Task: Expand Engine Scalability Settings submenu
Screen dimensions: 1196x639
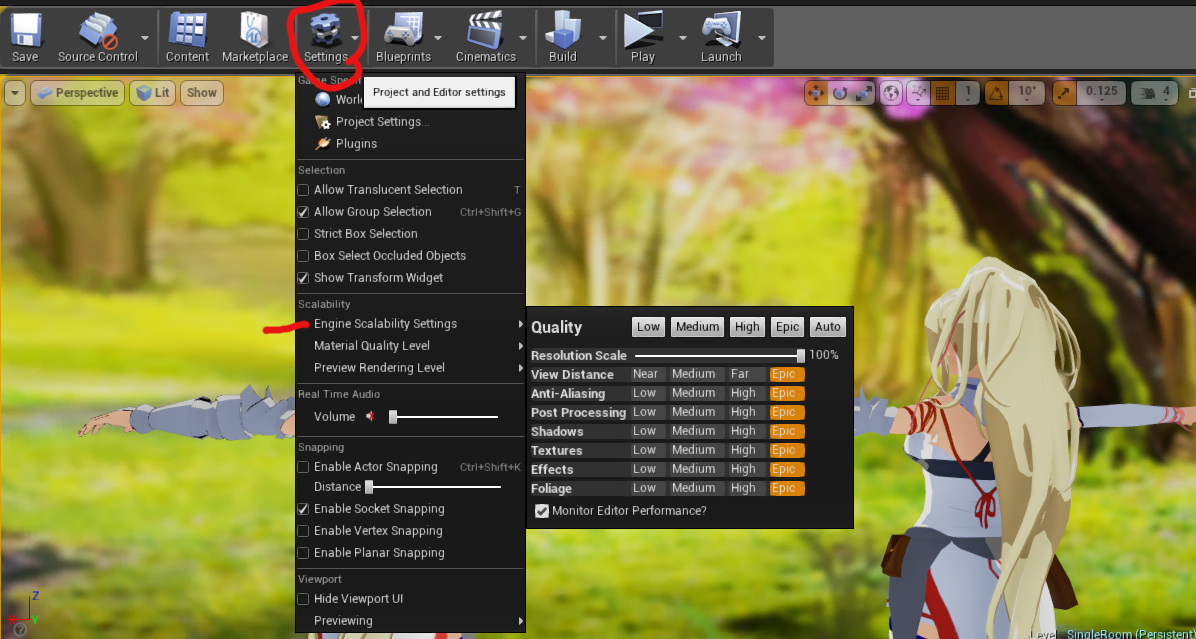Action: (x=410, y=324)
